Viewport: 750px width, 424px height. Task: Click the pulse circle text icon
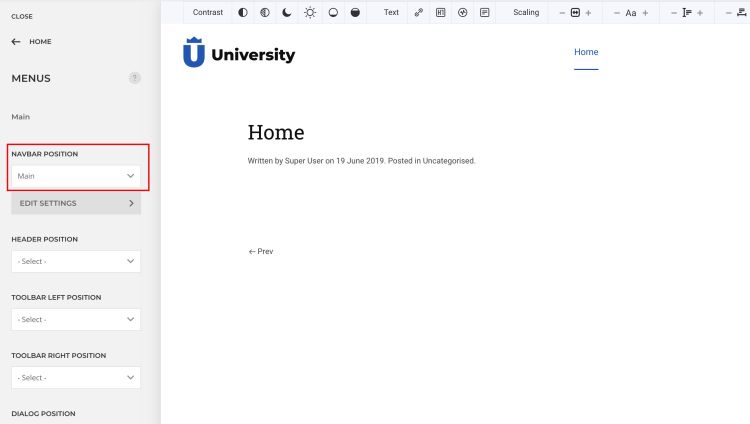point(463,12)
